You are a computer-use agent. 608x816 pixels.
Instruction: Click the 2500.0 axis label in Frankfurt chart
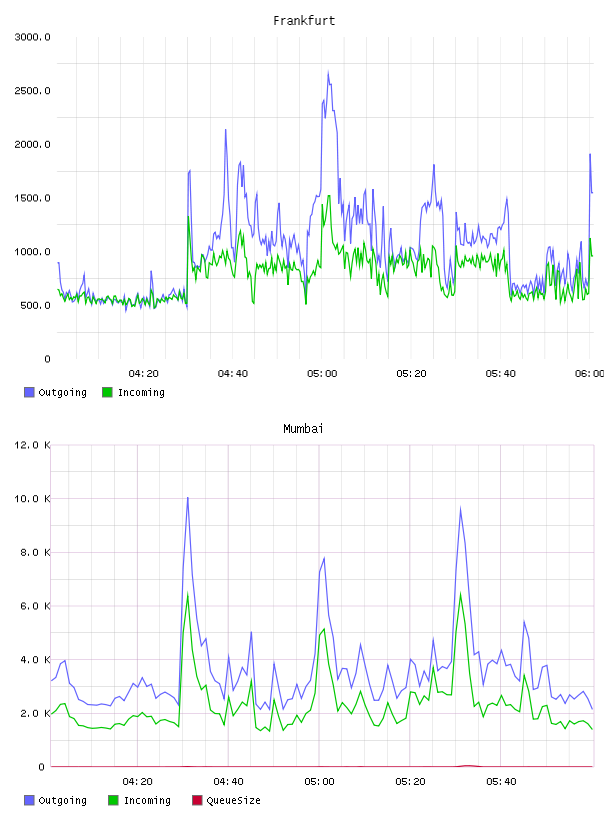coord(32,91)
